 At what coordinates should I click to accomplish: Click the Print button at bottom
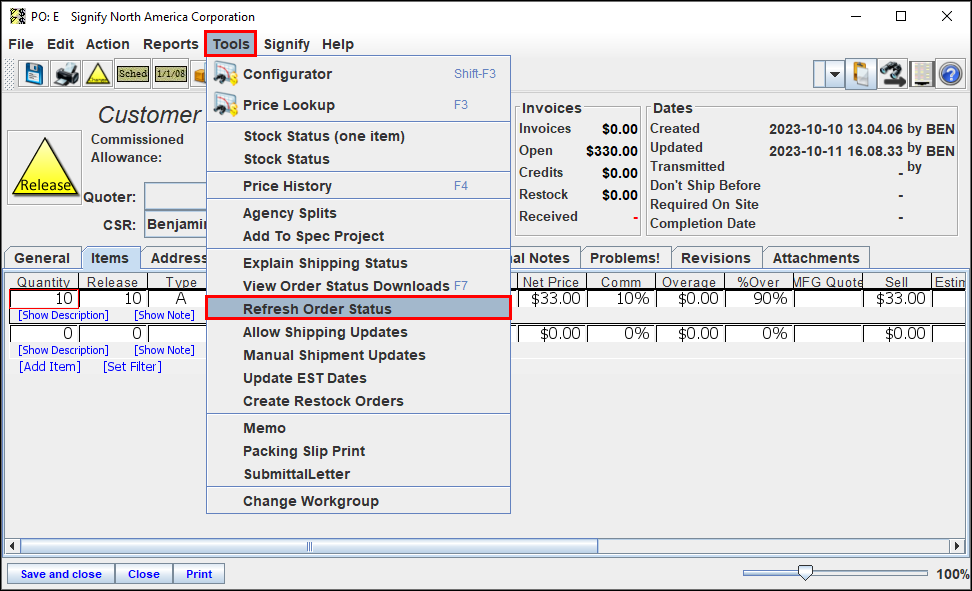pyautogui.click(x=199, y=574)
